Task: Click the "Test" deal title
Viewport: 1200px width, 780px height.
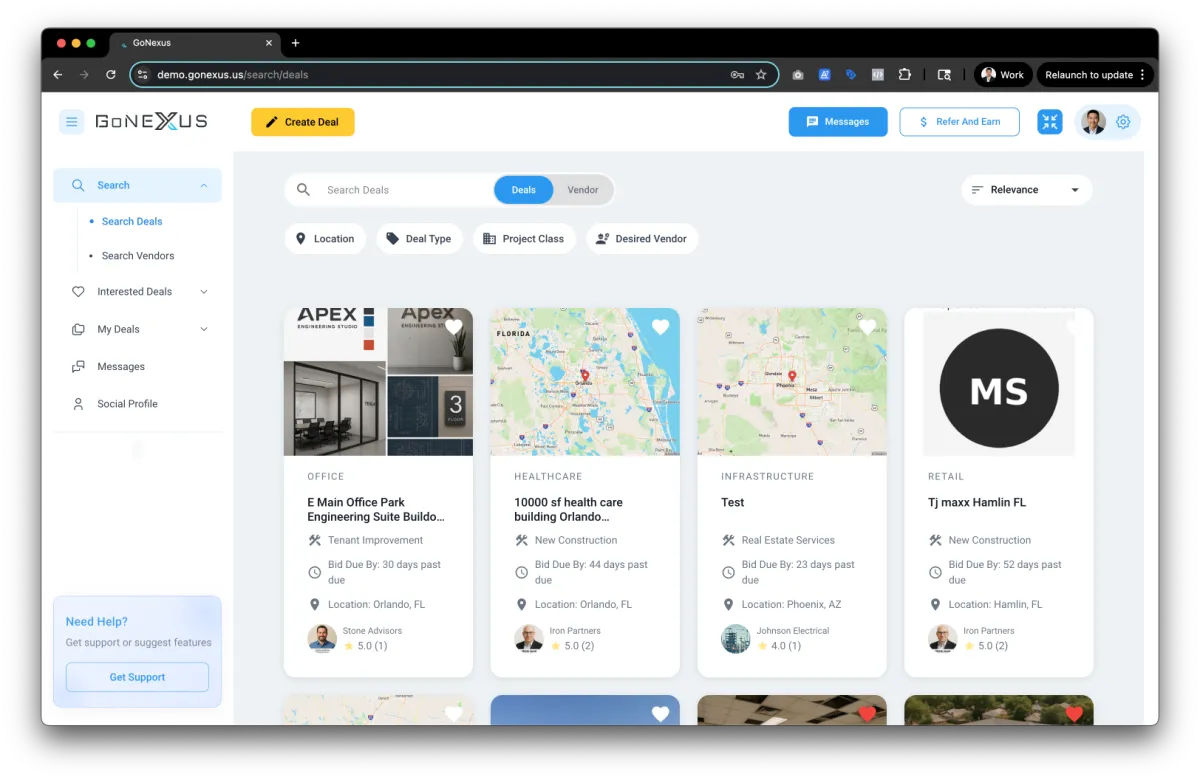Action: [x=733, y=503]
